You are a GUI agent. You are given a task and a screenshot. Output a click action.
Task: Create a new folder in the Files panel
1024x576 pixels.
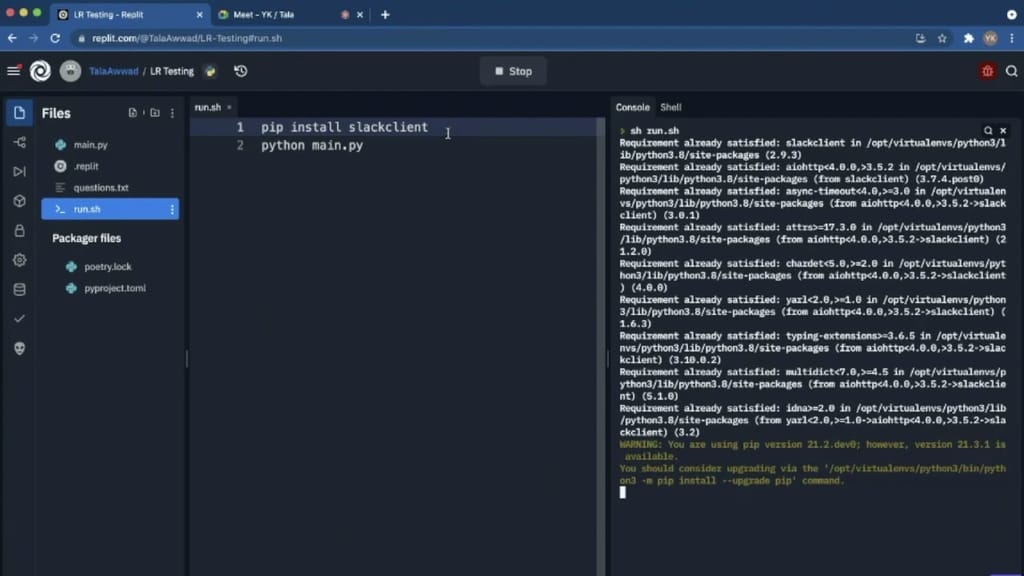click(x=155, y=112)
